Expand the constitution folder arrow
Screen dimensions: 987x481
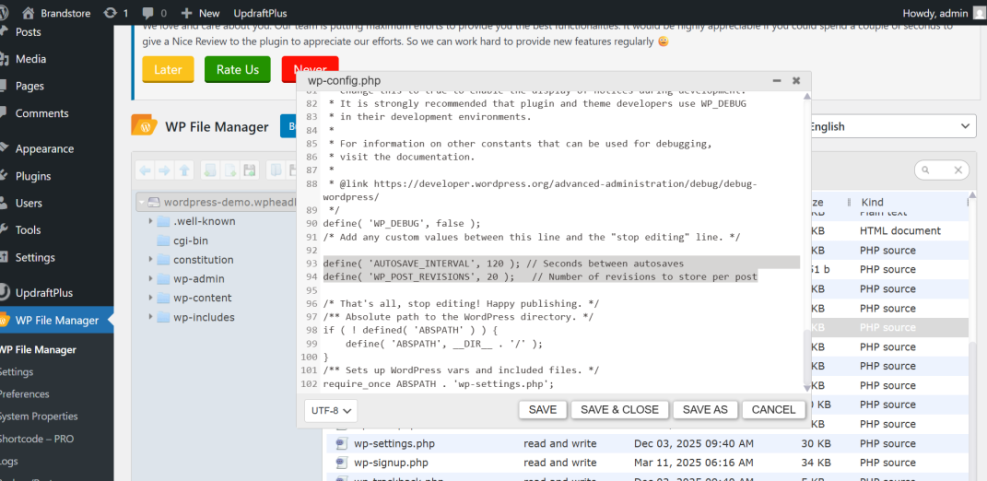[150, 259]
